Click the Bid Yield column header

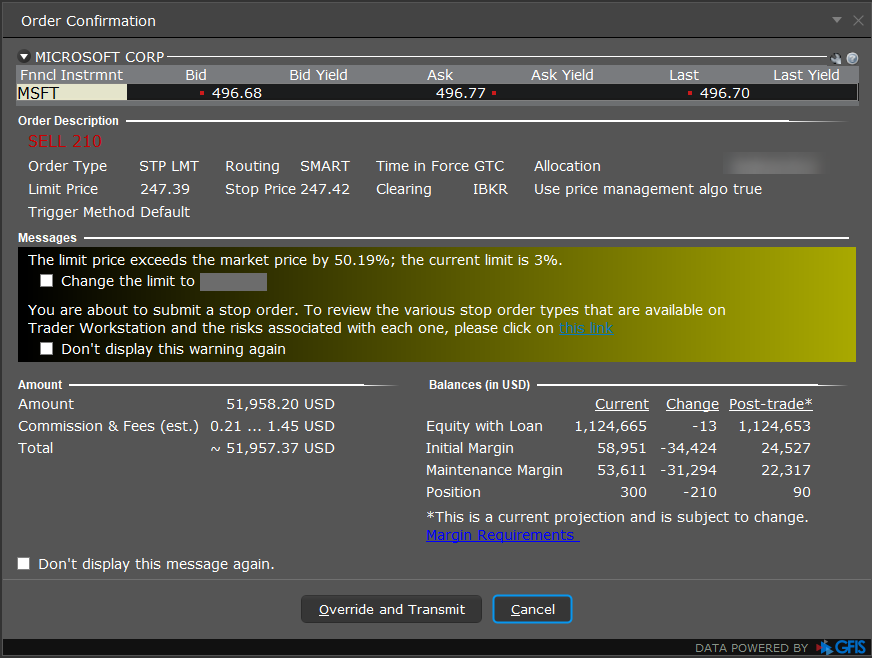(x=318, y=75)
